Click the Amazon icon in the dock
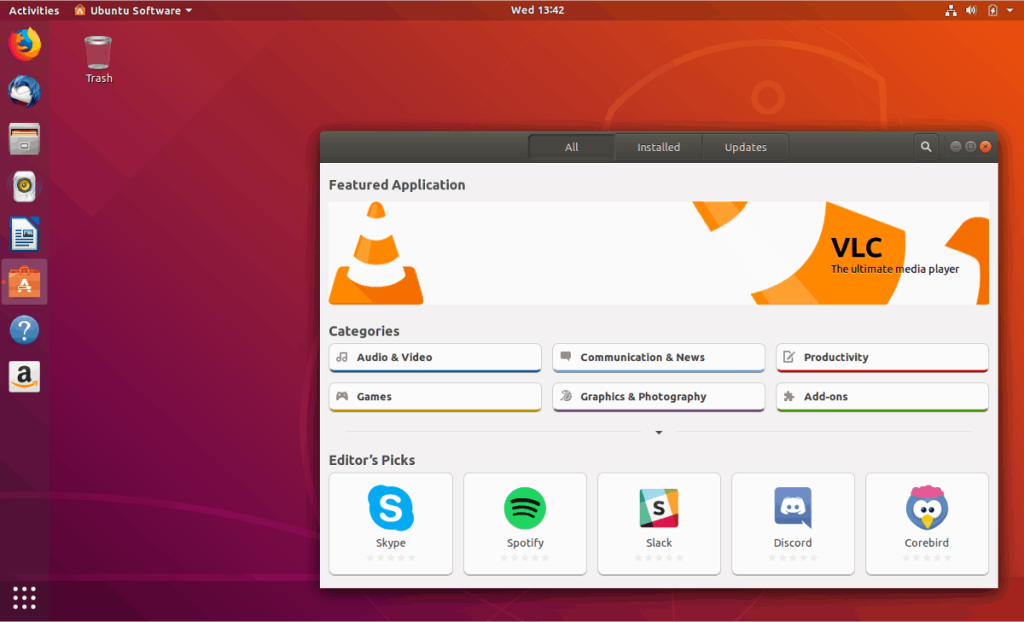This screenshot has height=622, width=1024. click(24, 377)
